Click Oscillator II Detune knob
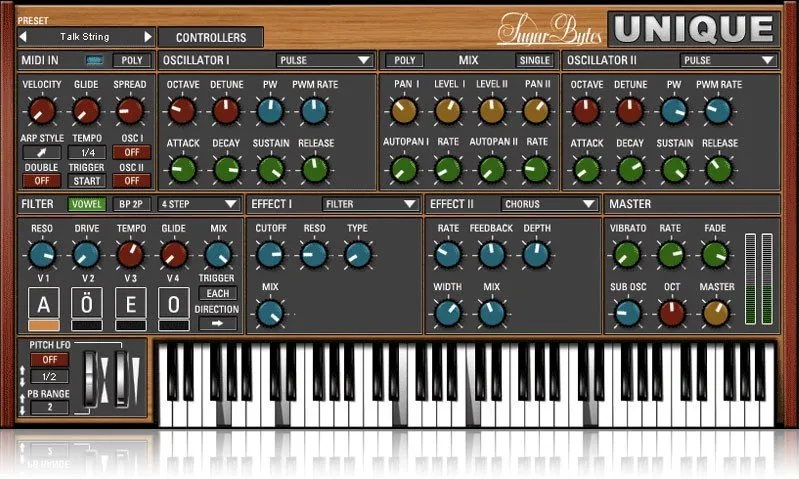 point(630,111)
